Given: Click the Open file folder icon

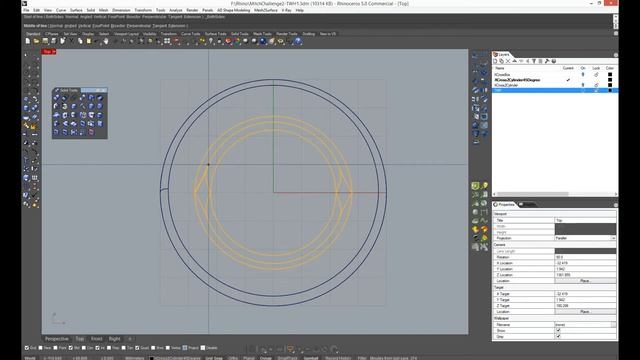Looking at the screenshot, I should tap(36, 41).
